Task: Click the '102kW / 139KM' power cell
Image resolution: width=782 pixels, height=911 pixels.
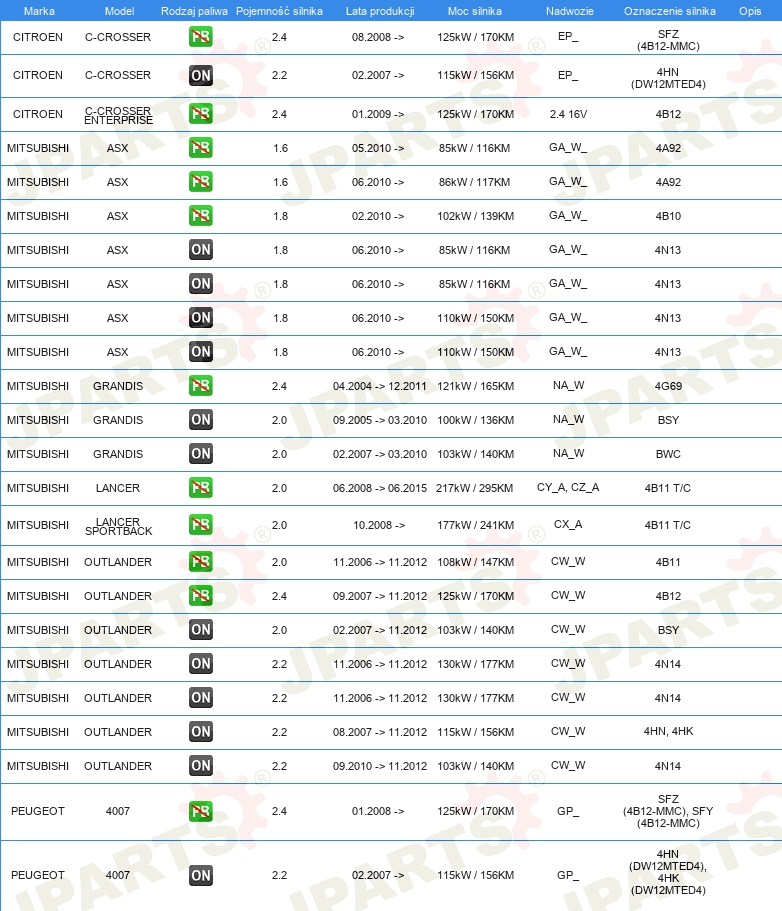Action: [x=475, y=216]
